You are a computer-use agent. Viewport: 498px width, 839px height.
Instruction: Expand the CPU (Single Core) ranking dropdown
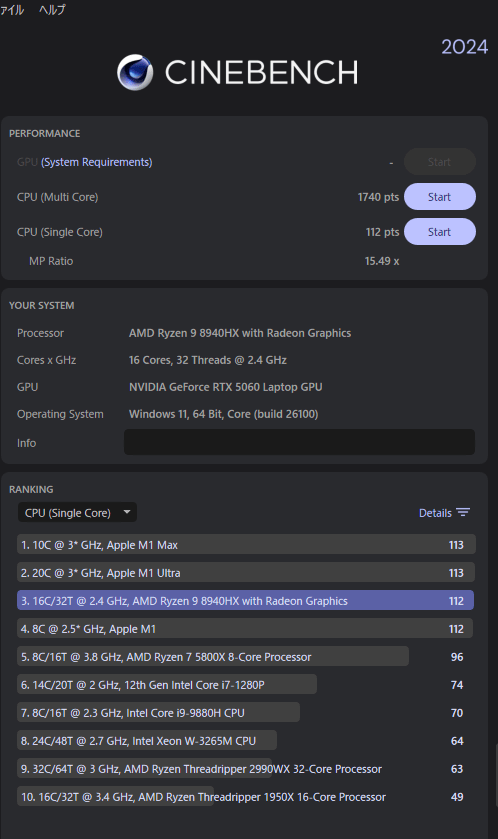[x=78, y=513]
